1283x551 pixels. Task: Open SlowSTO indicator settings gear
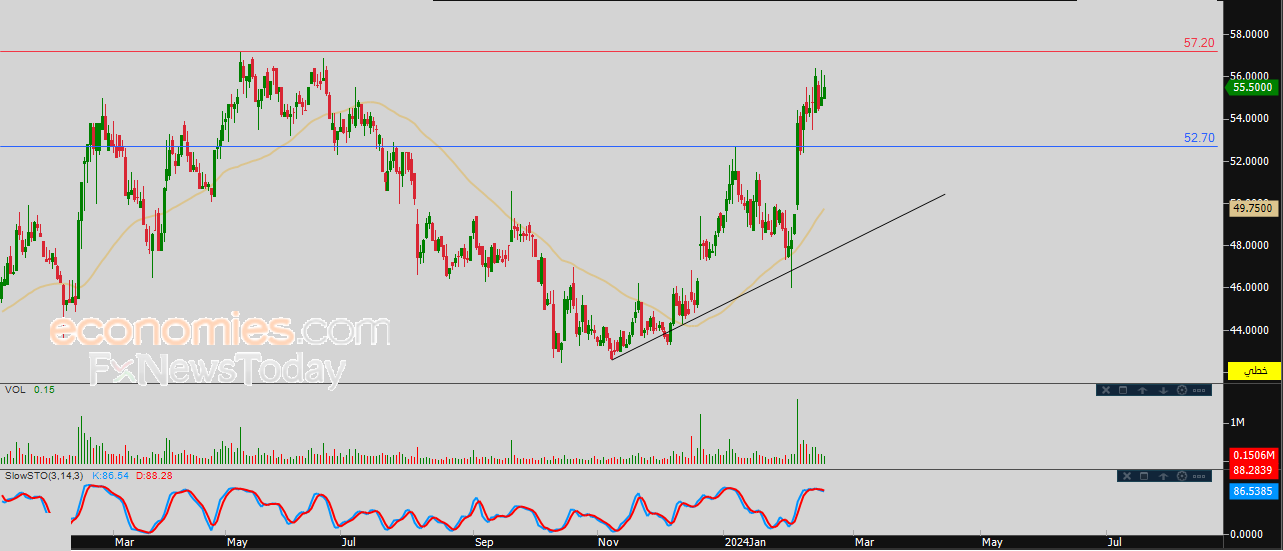coord(1183,476)
